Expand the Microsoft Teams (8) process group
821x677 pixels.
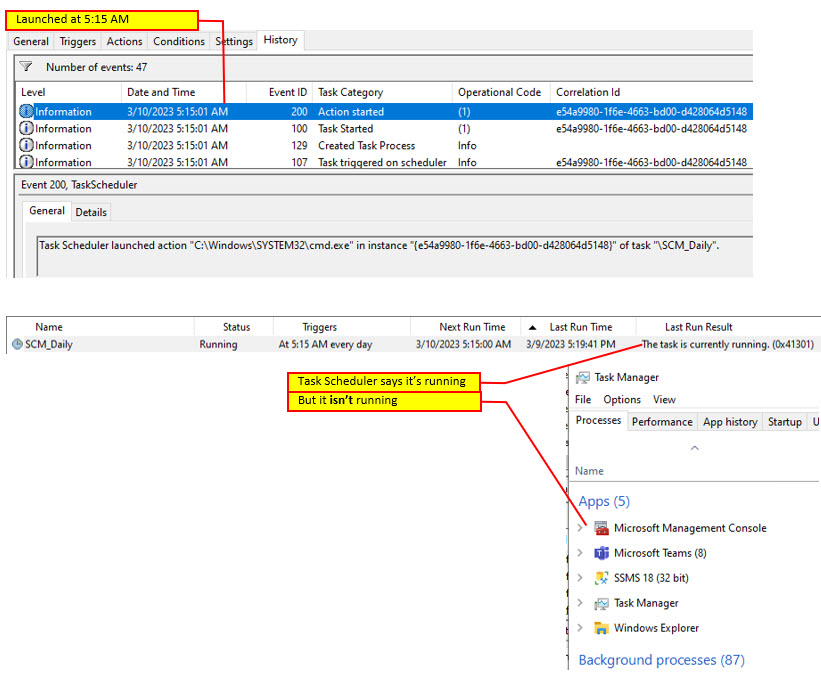tap(582, 553)
